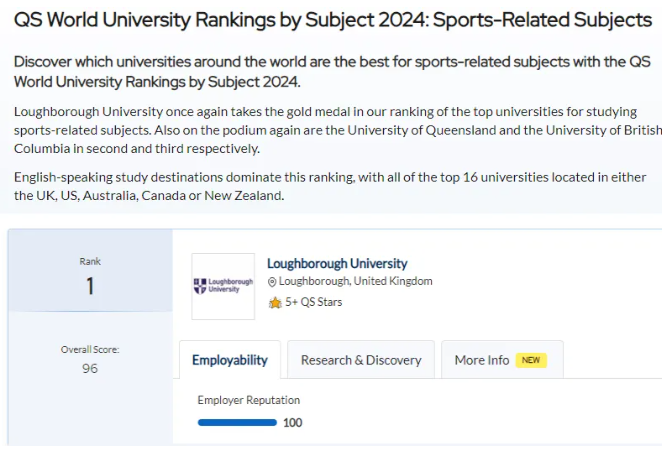Open the More Info tab
662x449 pixels.
(482, 360)
